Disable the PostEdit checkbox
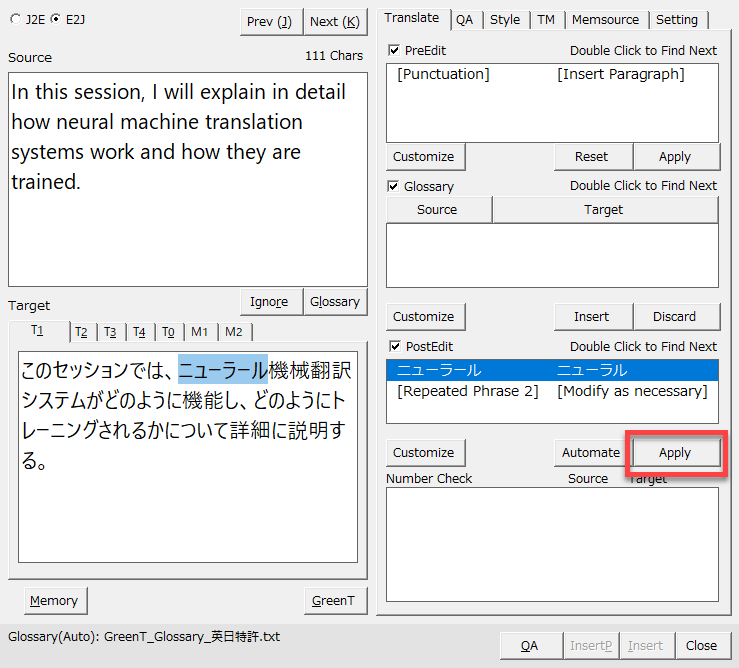The height and width of the screenshot is (668, 739). click(x=394, y=346)
